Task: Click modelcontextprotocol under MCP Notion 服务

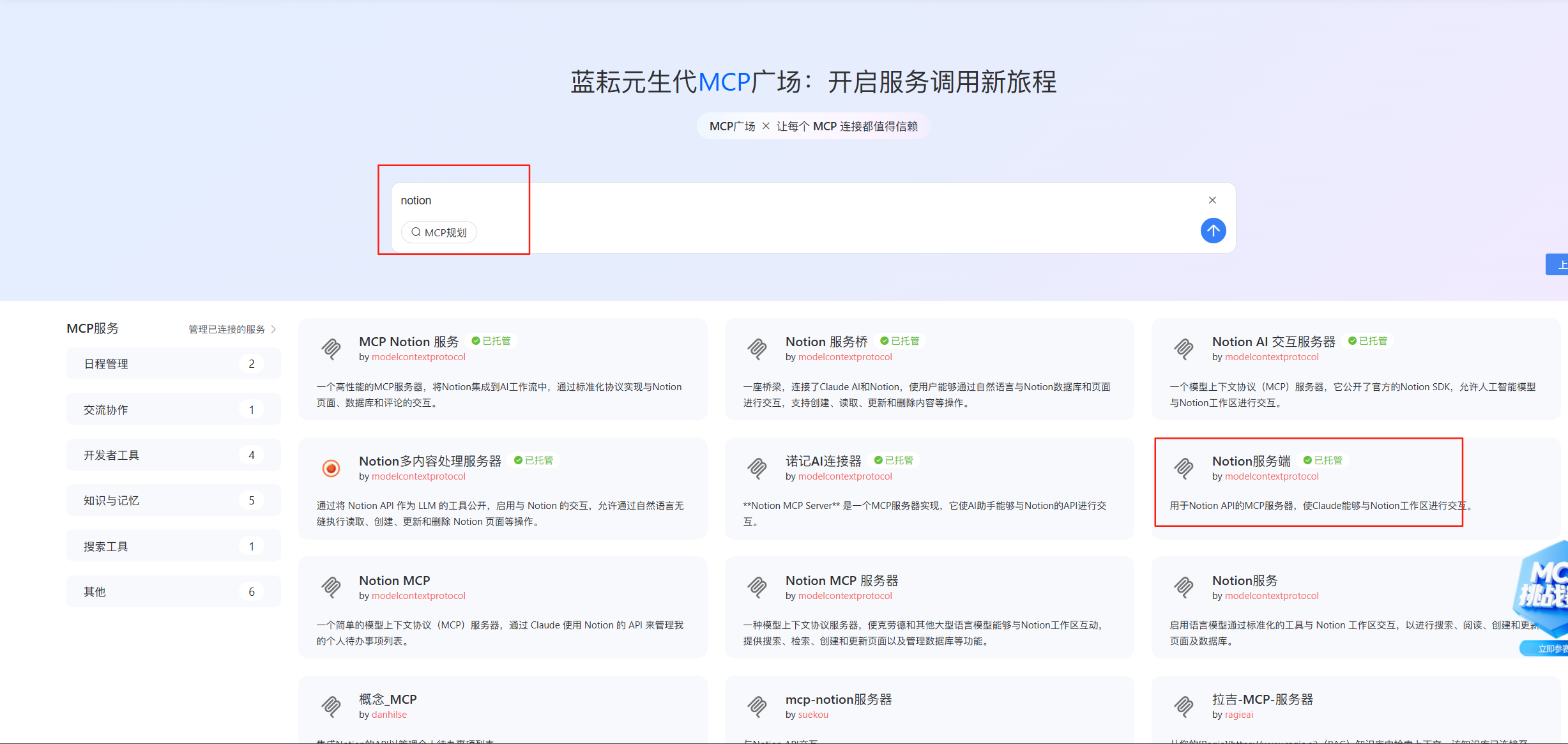Action: (x=418, y=357)
